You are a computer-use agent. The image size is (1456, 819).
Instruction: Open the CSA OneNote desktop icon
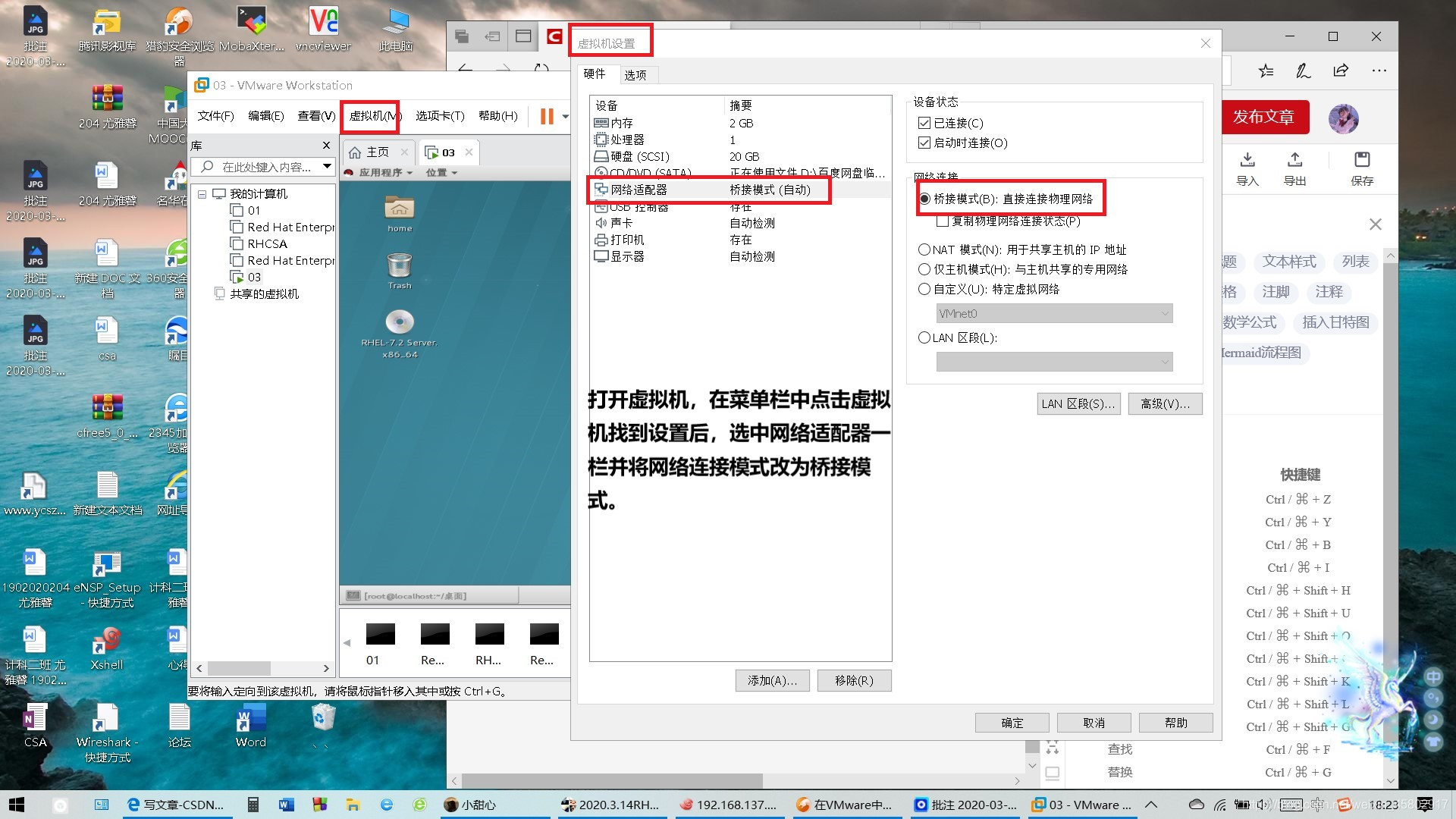[x=35, y=724]
